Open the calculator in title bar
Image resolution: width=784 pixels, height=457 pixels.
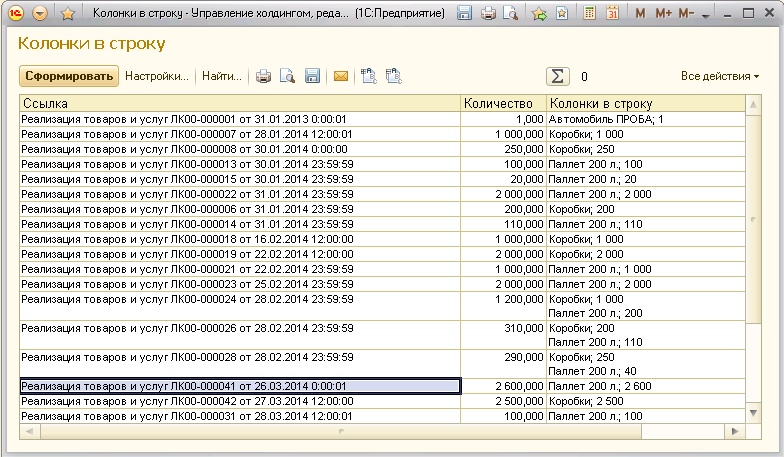[x=591, y=14]
